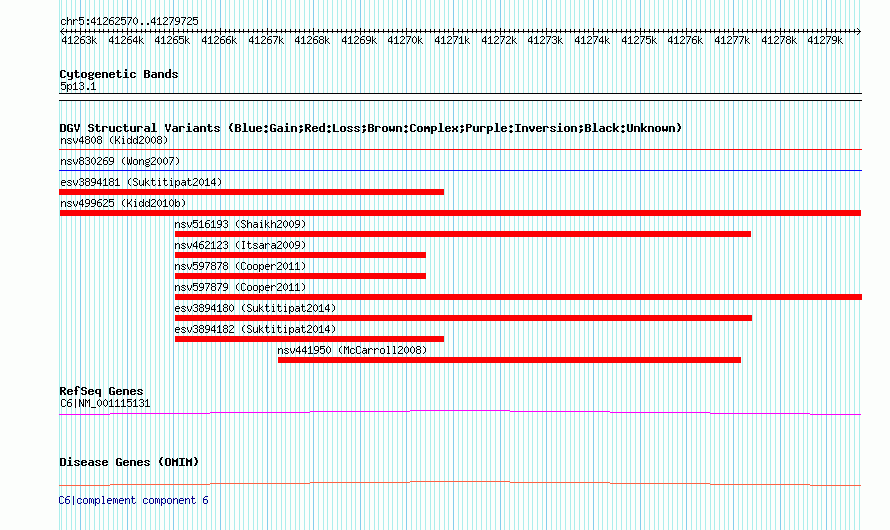Screen dimensions: 890x530
Task: Click the 41265k ruler tick label
Action: click(172, 40)
